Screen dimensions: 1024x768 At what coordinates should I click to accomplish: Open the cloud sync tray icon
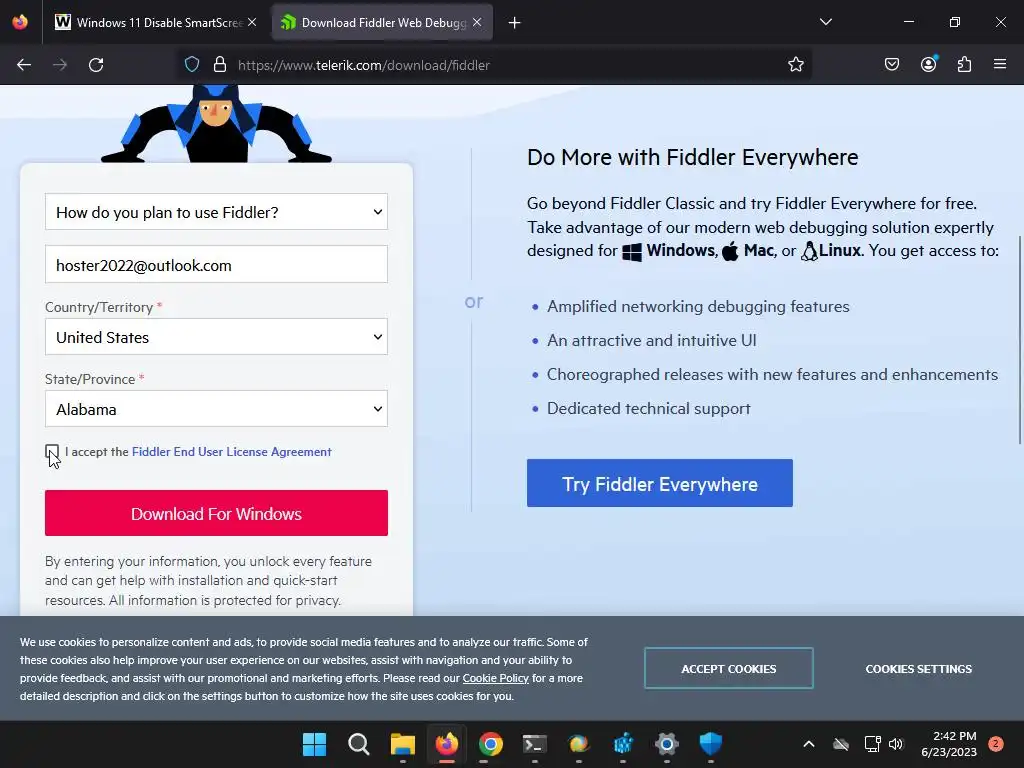pyautogui.click(x=841, y=744)
